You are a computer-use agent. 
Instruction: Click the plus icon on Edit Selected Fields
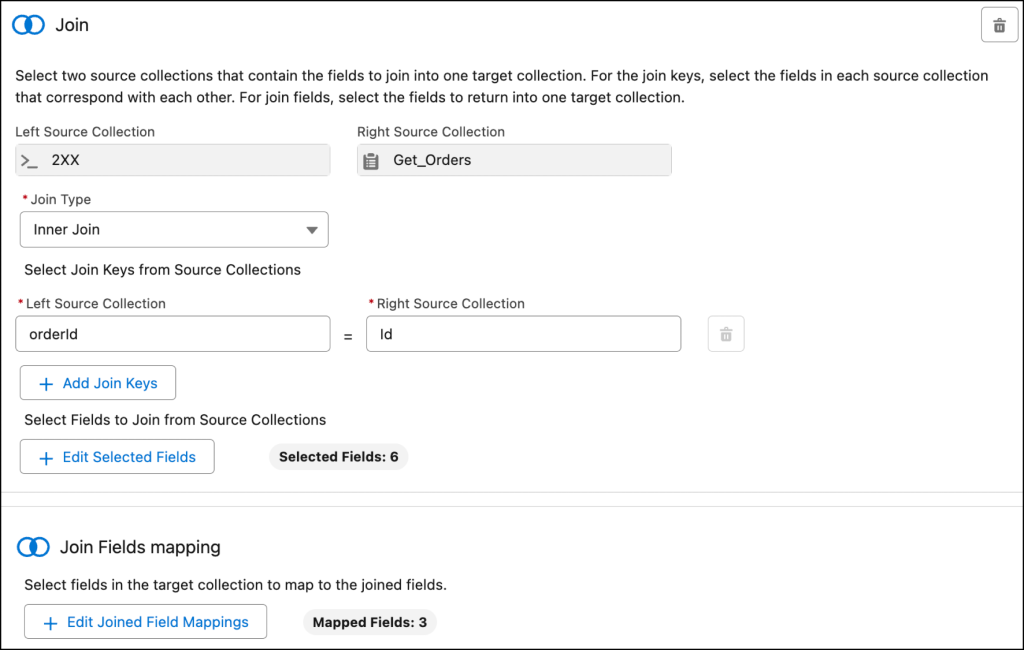pos(45,457)
